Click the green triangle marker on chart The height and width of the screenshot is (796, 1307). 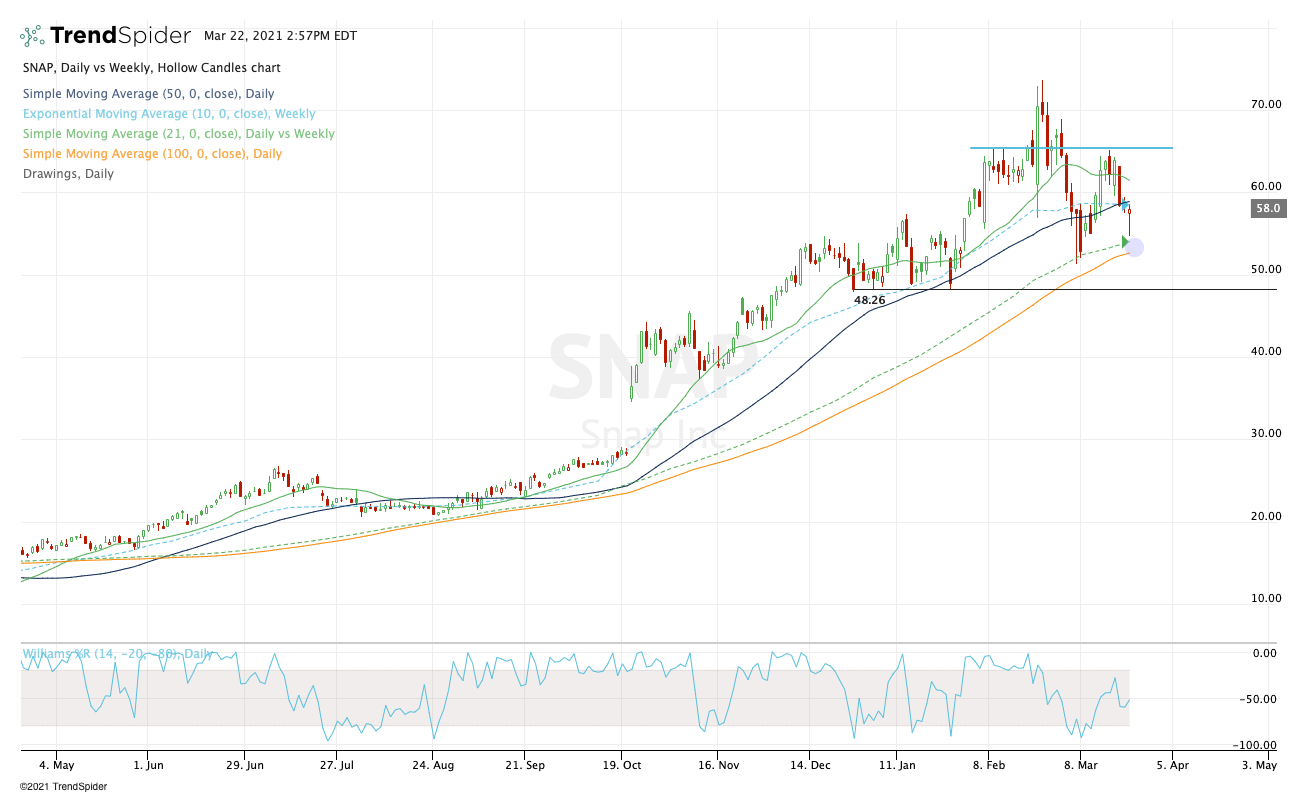pos(1126,241)
